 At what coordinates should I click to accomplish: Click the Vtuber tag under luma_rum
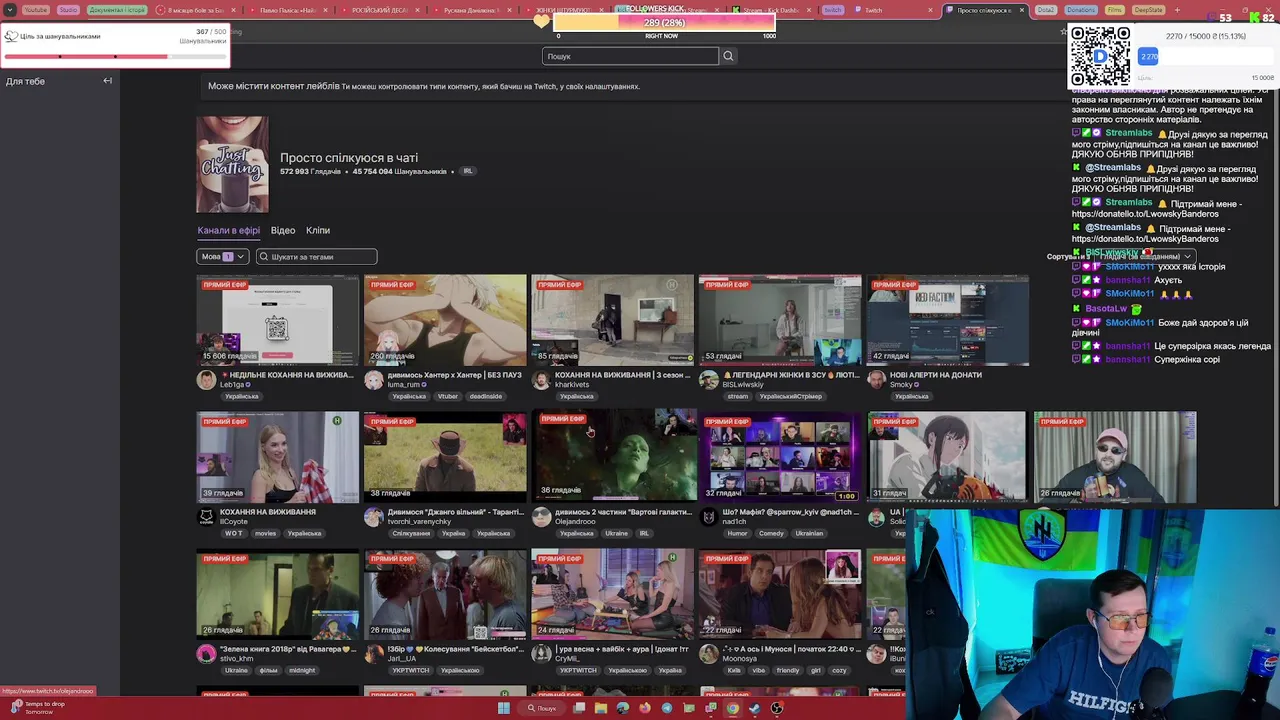pos(448,397)
